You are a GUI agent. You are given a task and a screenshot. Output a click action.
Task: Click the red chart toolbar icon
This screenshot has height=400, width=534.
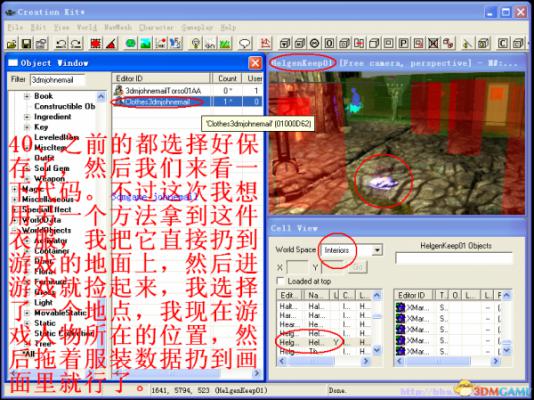(265, 44)
